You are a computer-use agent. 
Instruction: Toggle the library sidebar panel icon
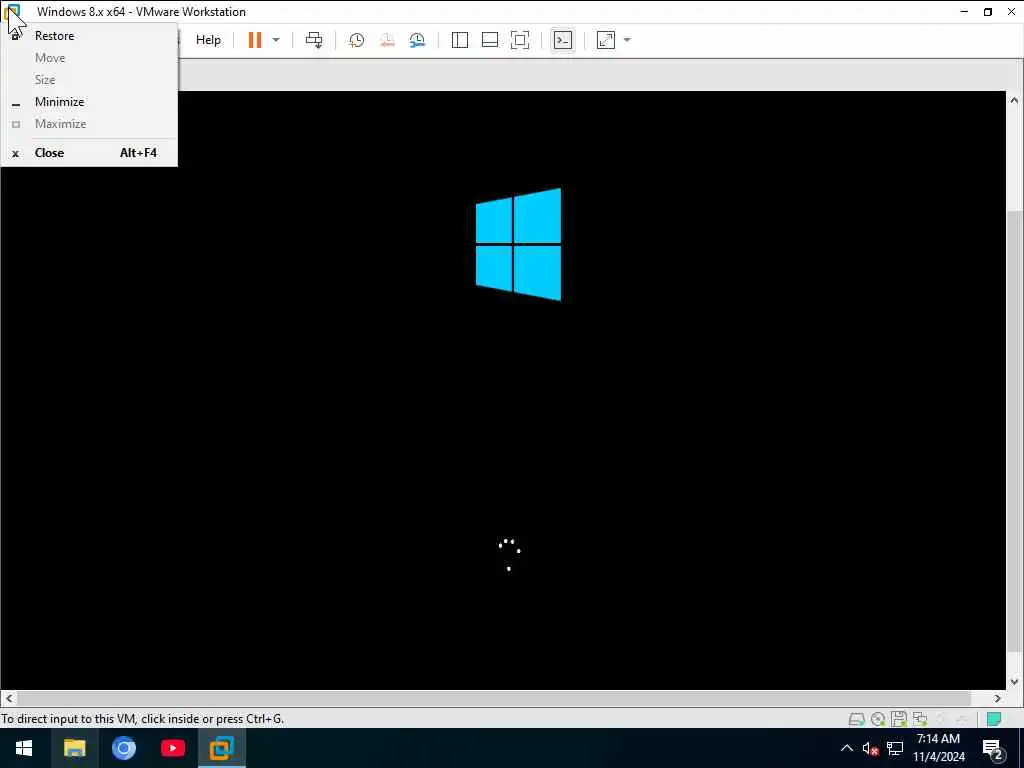pos(460,40)
